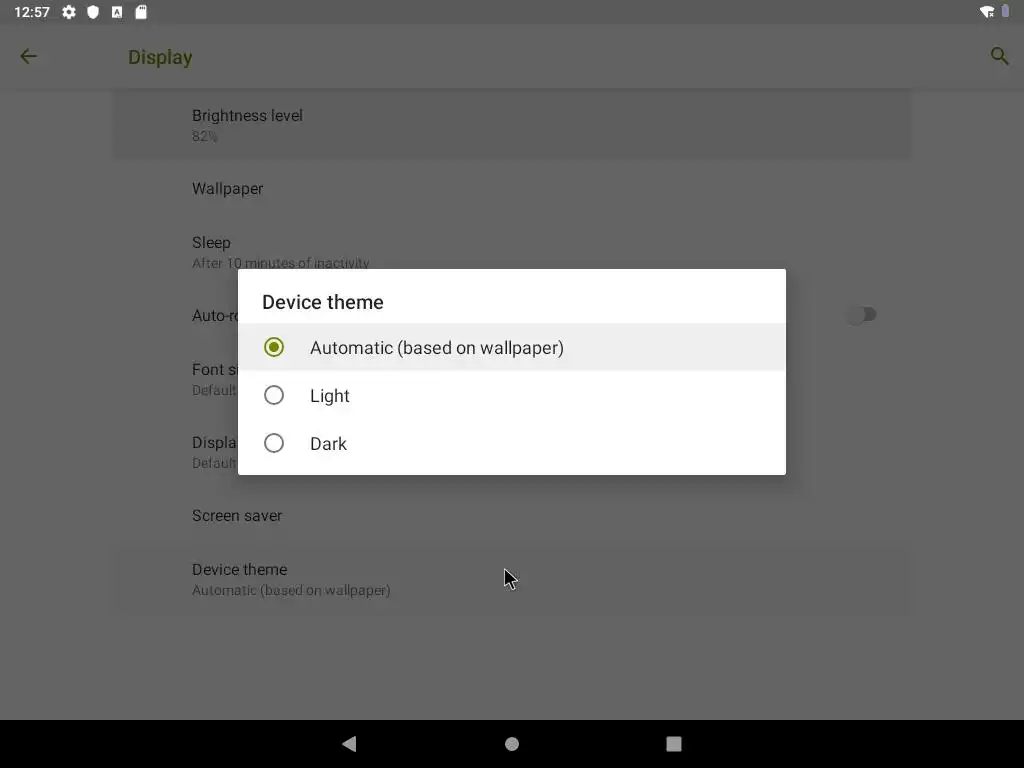The image size is (1024, 768).
Task: Open Brightness level setting
Action: pyautogui.click(x=512, y=125)
